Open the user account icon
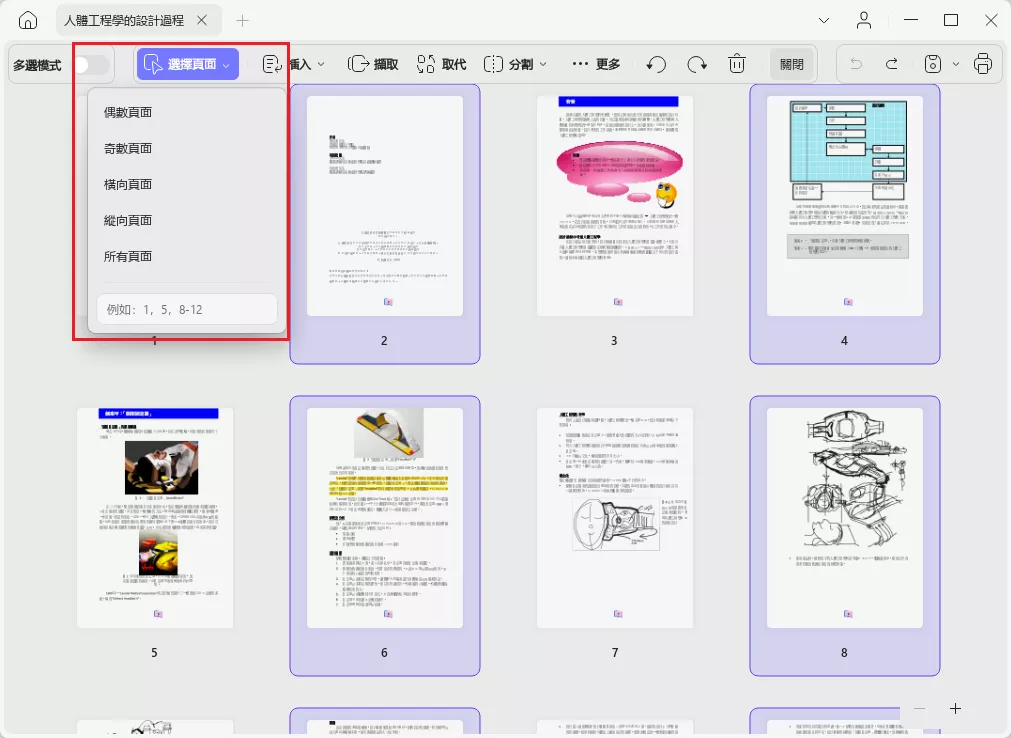Viewport: 1011px width, 738px height. point(864,21)
